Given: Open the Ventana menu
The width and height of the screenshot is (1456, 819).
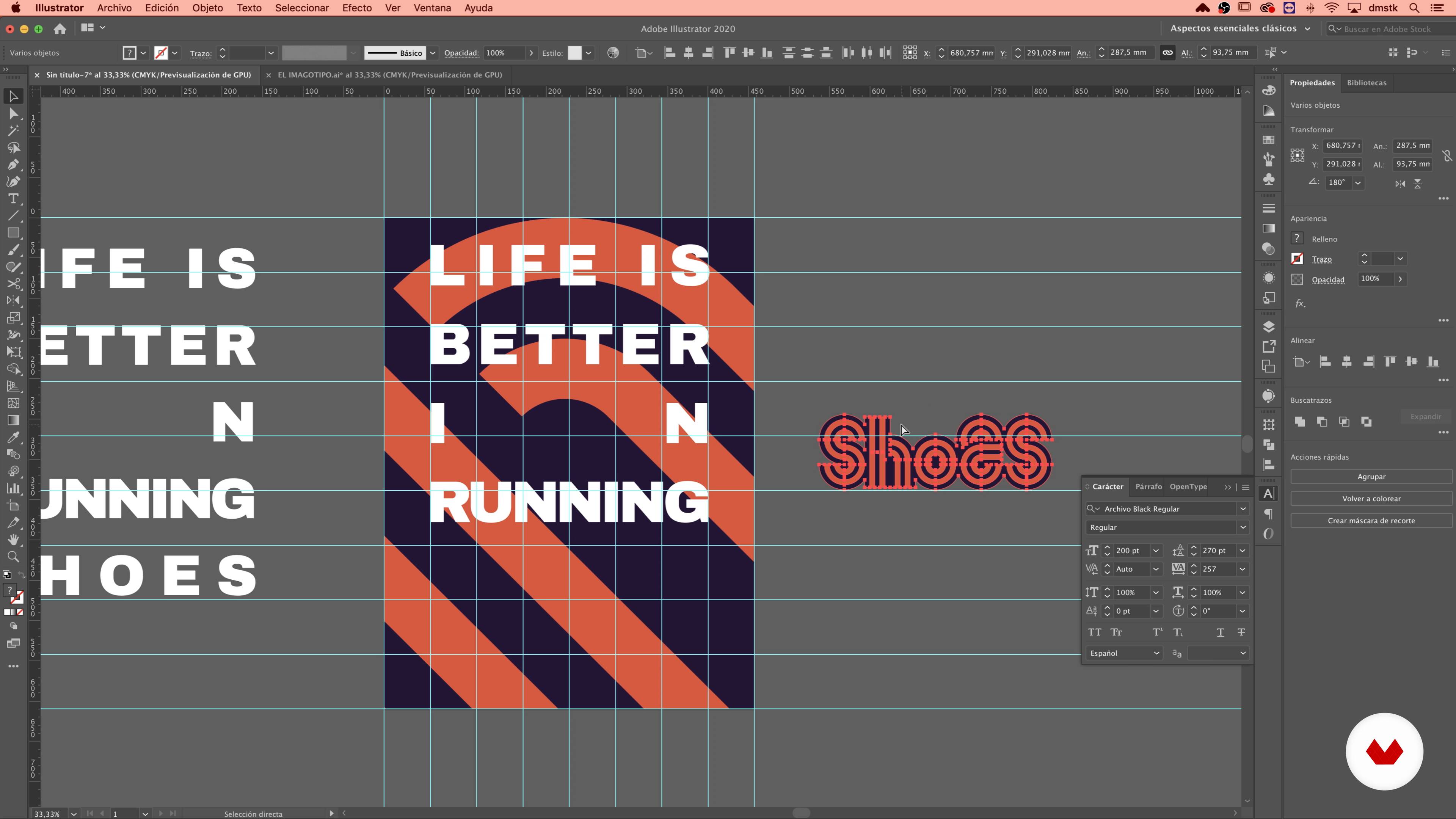Looking at the screenshot, I should click(432, 8).
